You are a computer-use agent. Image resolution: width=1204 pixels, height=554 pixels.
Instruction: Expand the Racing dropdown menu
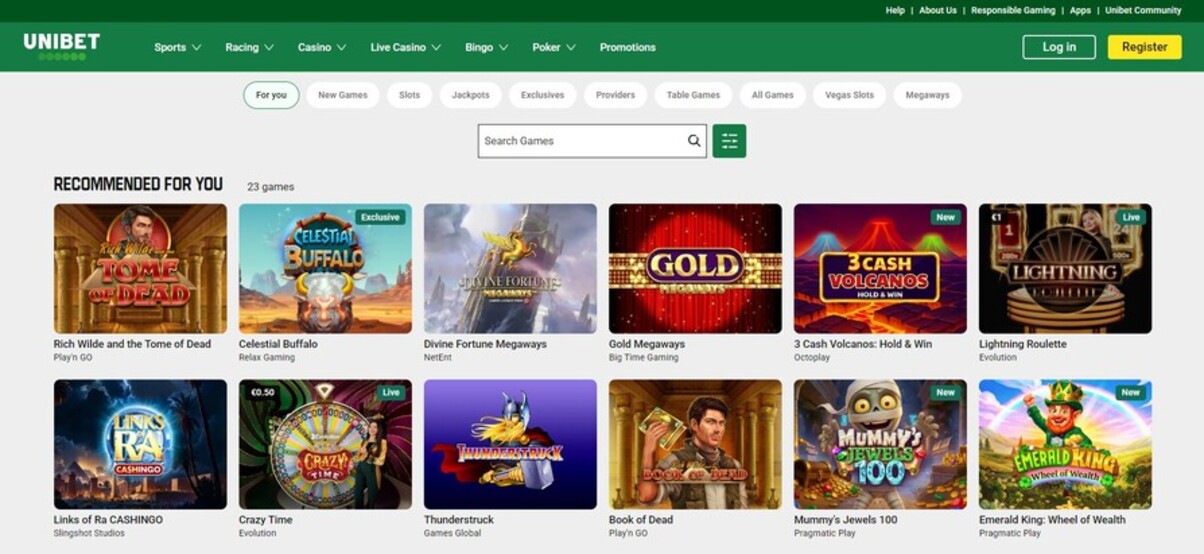[249, 47]
